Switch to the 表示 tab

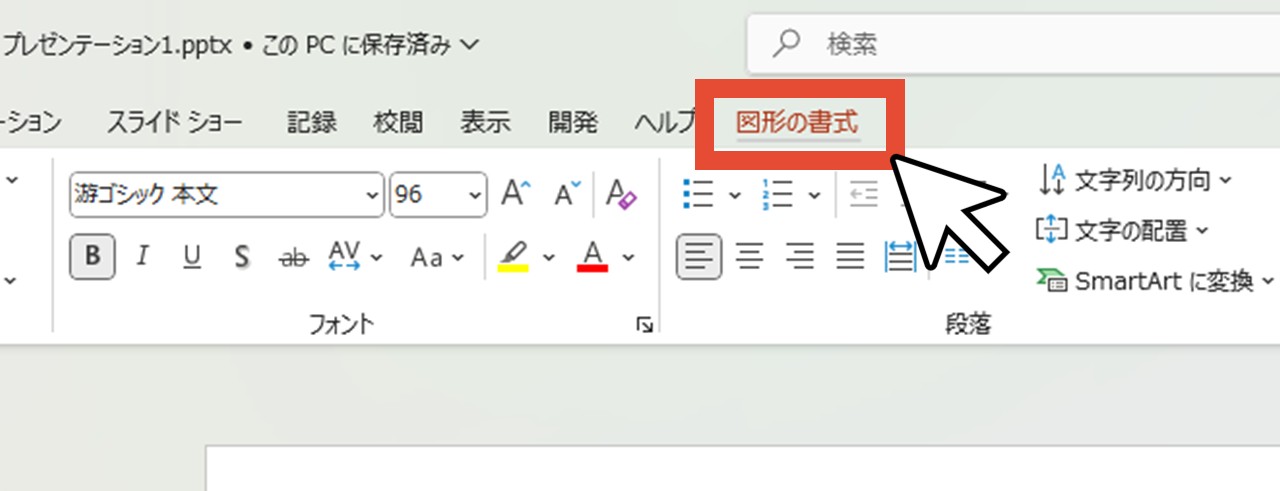(485, 123)
